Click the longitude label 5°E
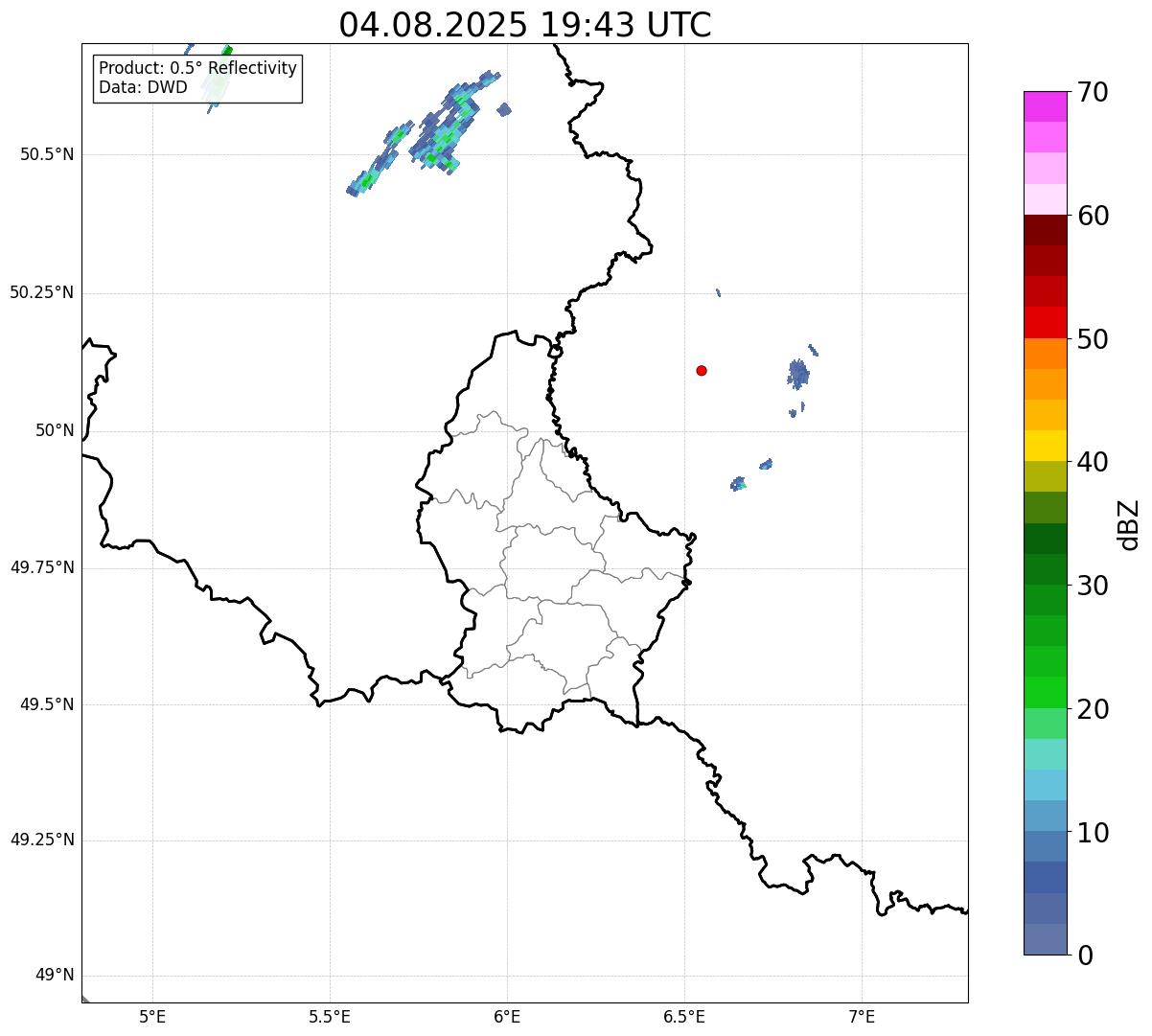The height and width of the screenshot is (1036, 1152). pos(153,1017)
